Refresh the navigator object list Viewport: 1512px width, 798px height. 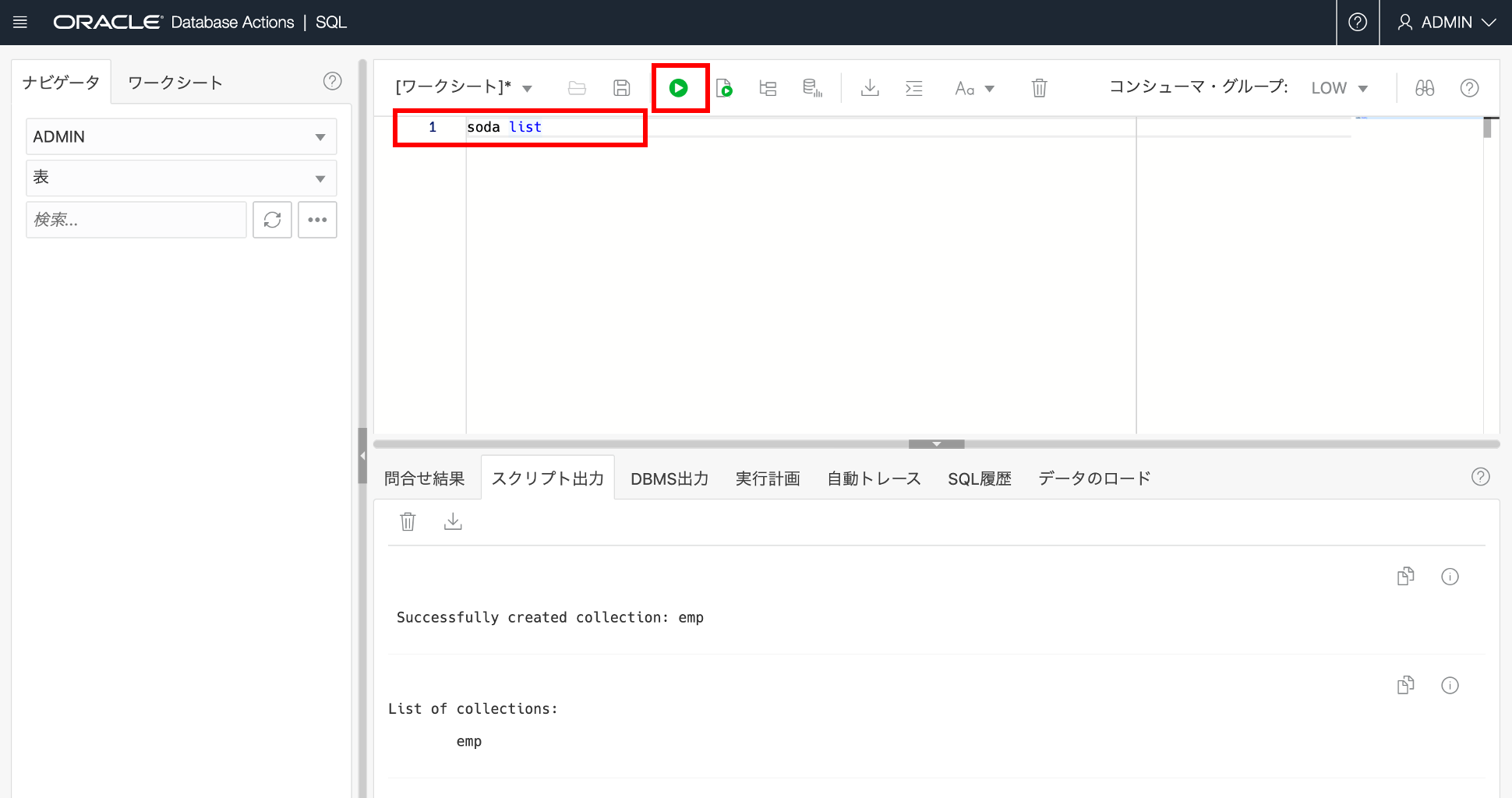(x=272, y=220)
